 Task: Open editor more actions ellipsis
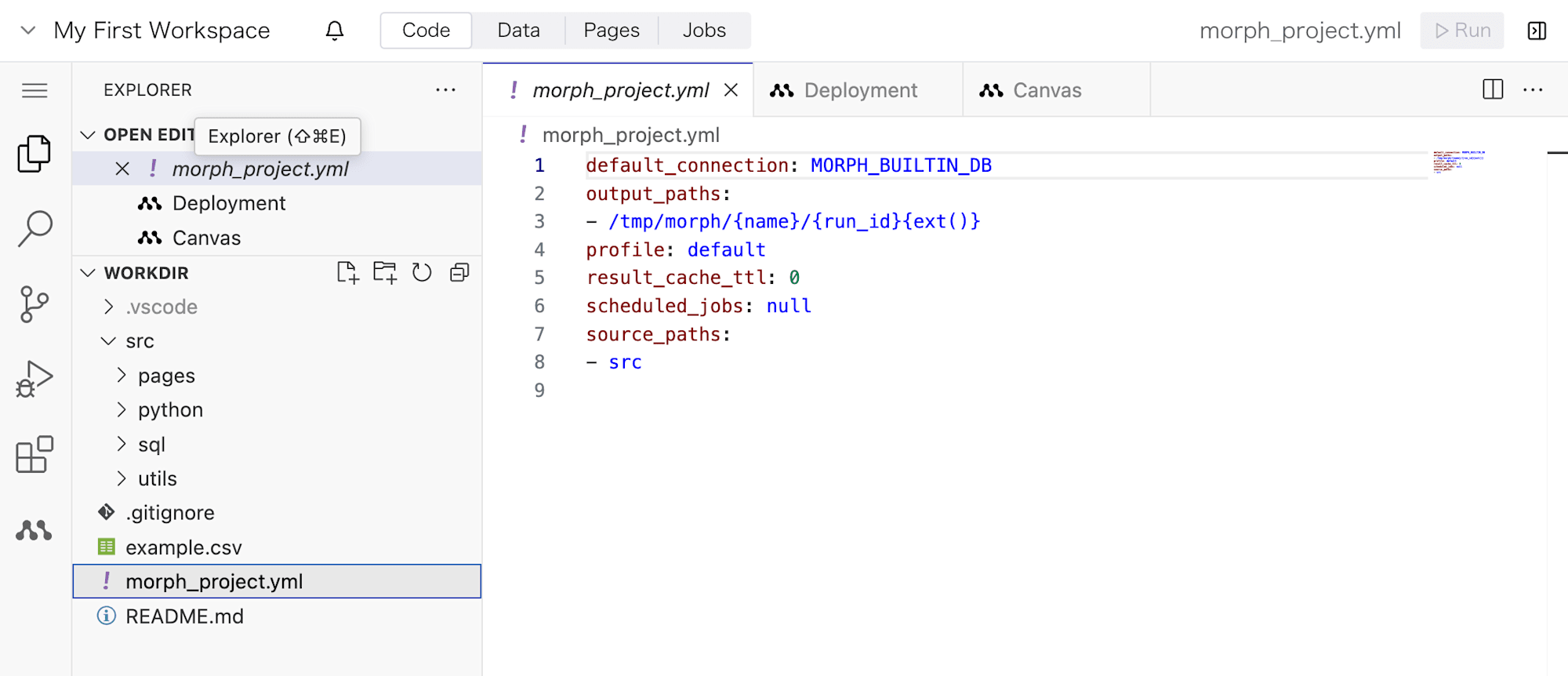(x=1533, y=90)
